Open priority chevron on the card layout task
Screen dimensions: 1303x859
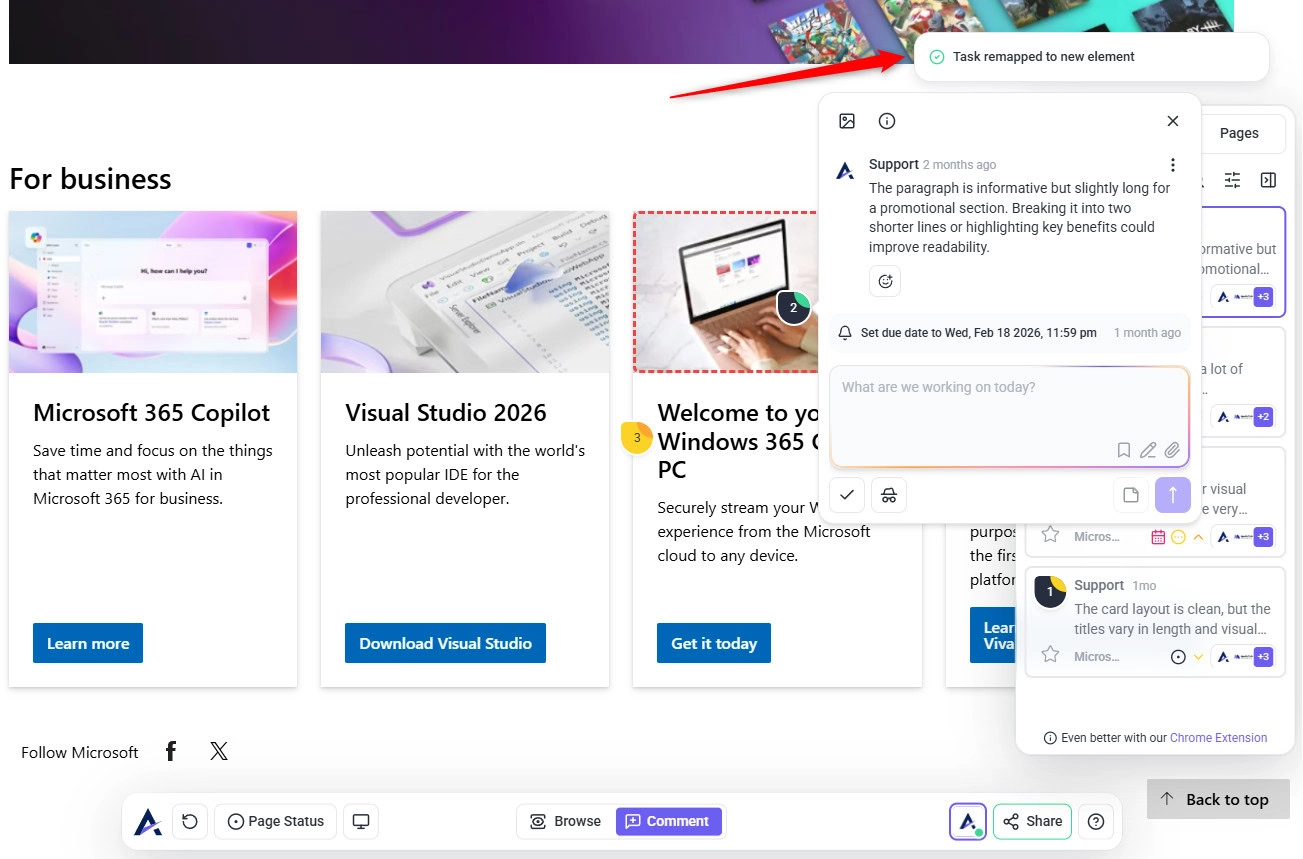[x=1198, y=657]
